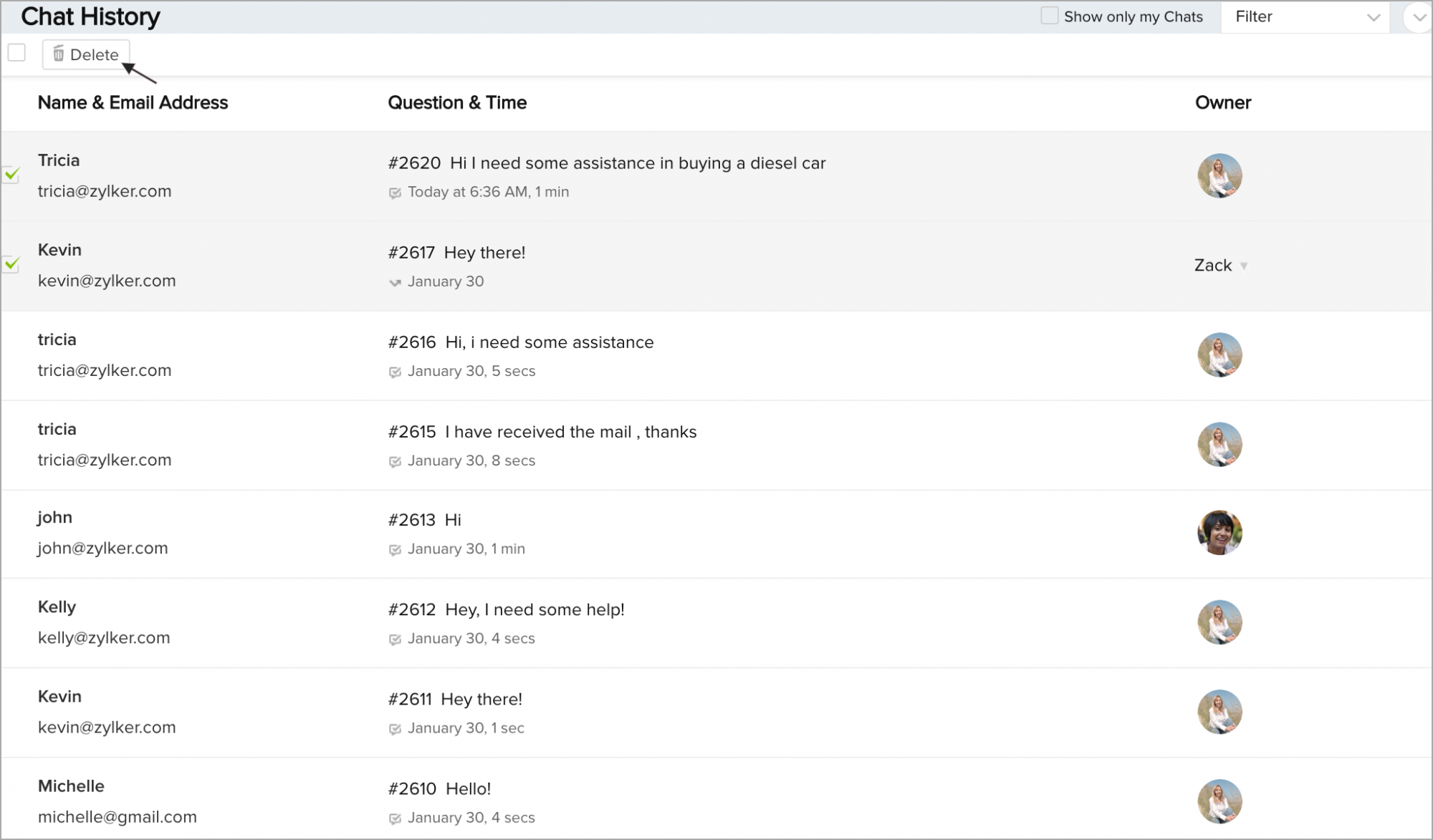Viewport: 1433px width, 840px height.
Task: Click status icon beside 'Today at 6:36 AM'
Action: click(x=395, y=193)
